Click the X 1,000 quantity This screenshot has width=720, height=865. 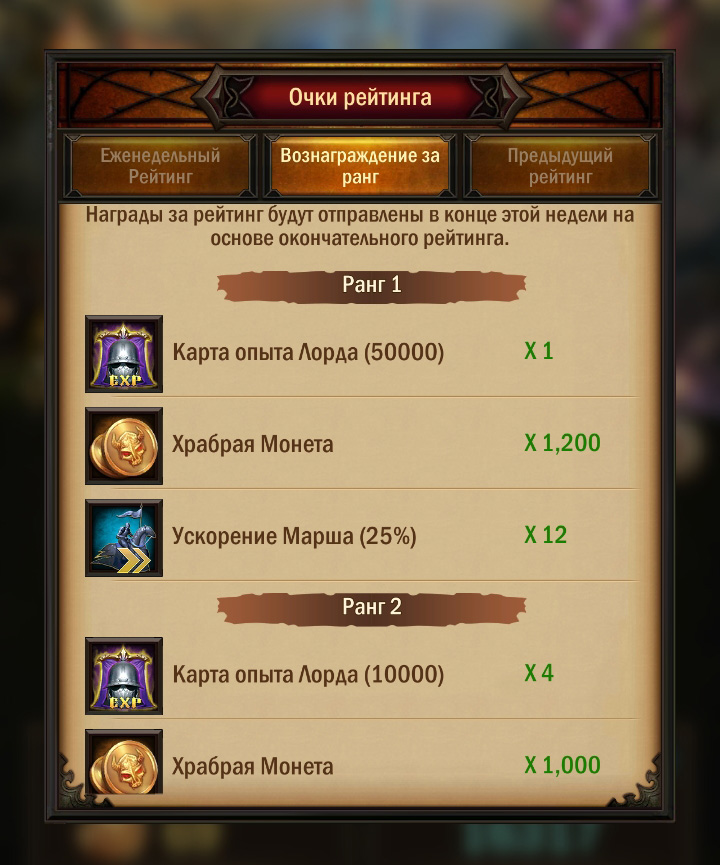pyautogui.click(x=562, y=765)
